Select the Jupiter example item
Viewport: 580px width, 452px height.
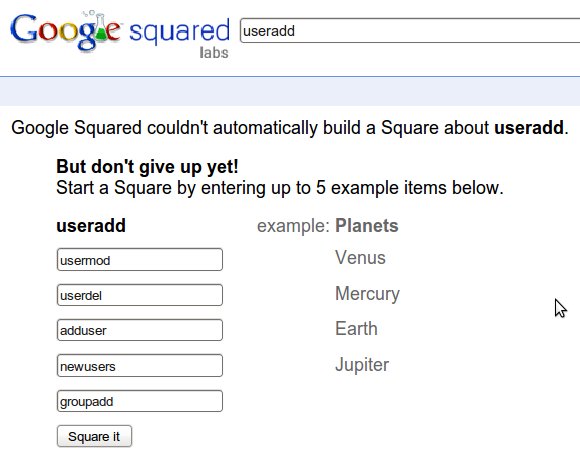(362, 365)
